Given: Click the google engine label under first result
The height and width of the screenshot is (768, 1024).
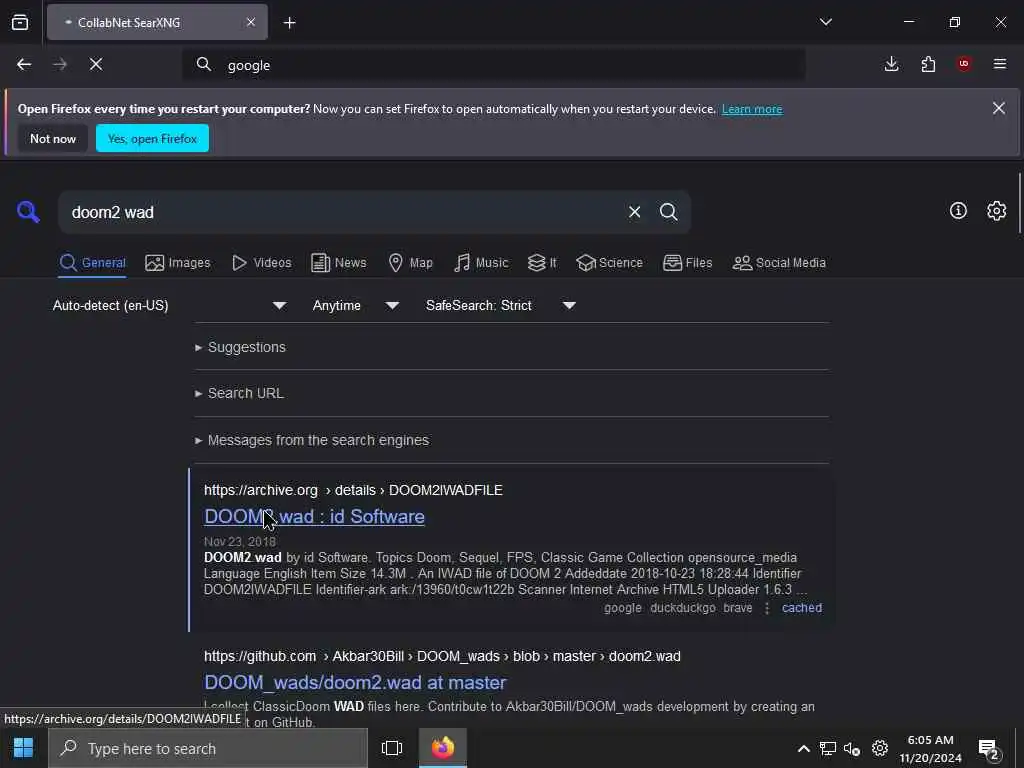Looking at the screenshot, I should click(622, 608).
